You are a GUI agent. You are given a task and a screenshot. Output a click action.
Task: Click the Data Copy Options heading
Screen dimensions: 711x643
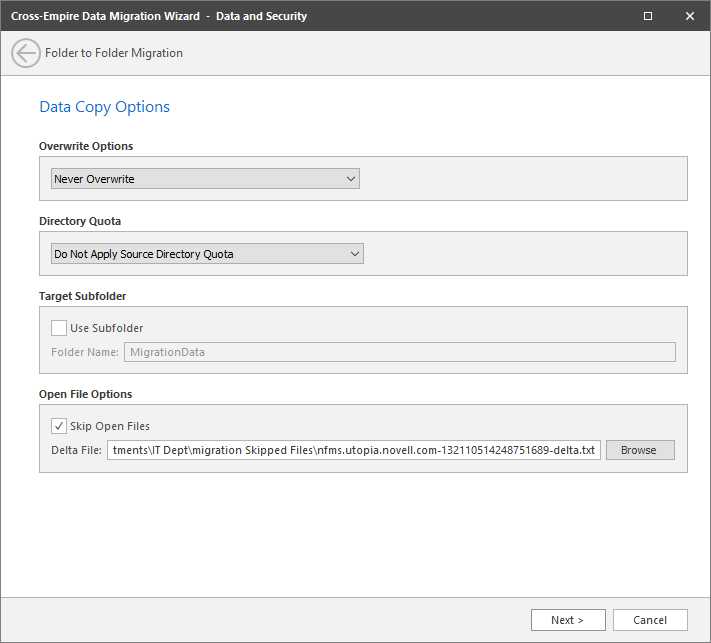point(104,107)
